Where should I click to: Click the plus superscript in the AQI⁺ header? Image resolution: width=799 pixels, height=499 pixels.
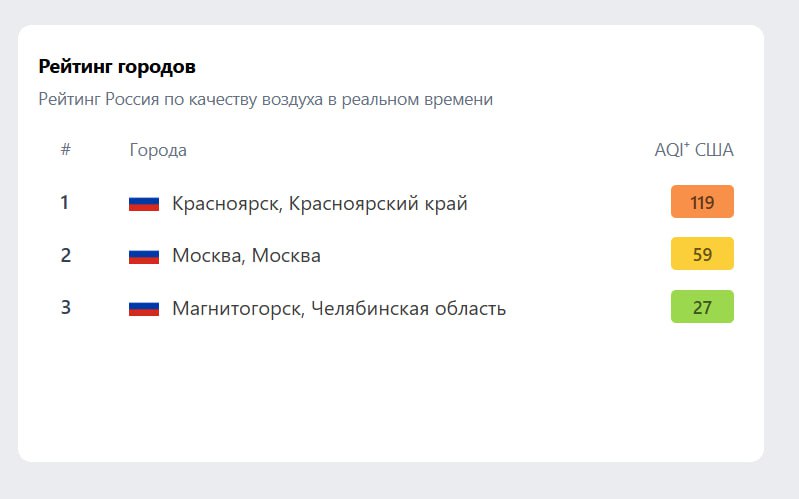[687, 146]
